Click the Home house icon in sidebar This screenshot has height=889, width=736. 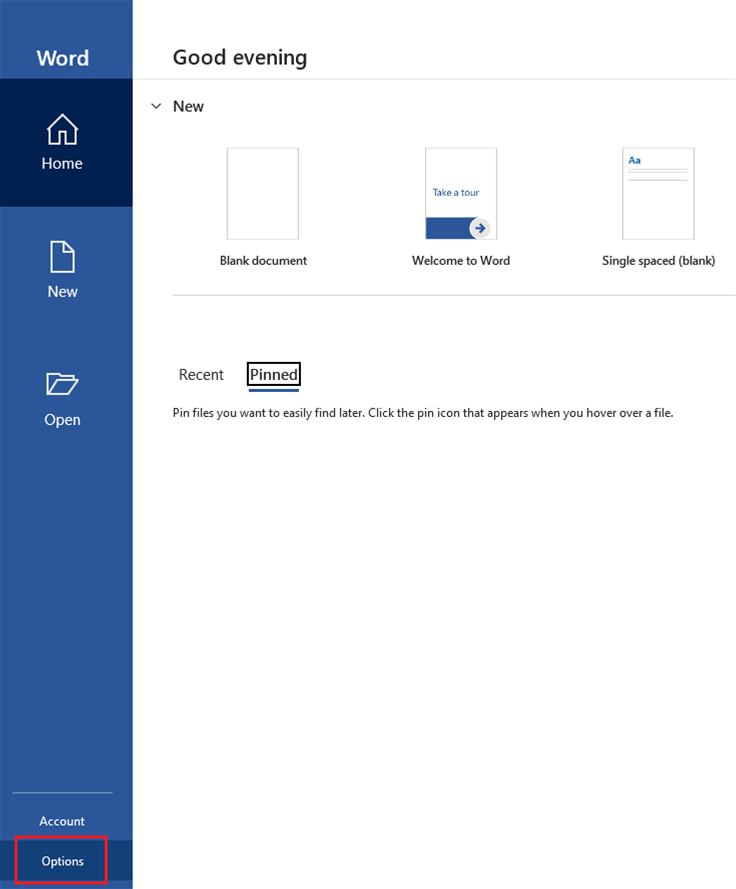click(x=62, y=129)
